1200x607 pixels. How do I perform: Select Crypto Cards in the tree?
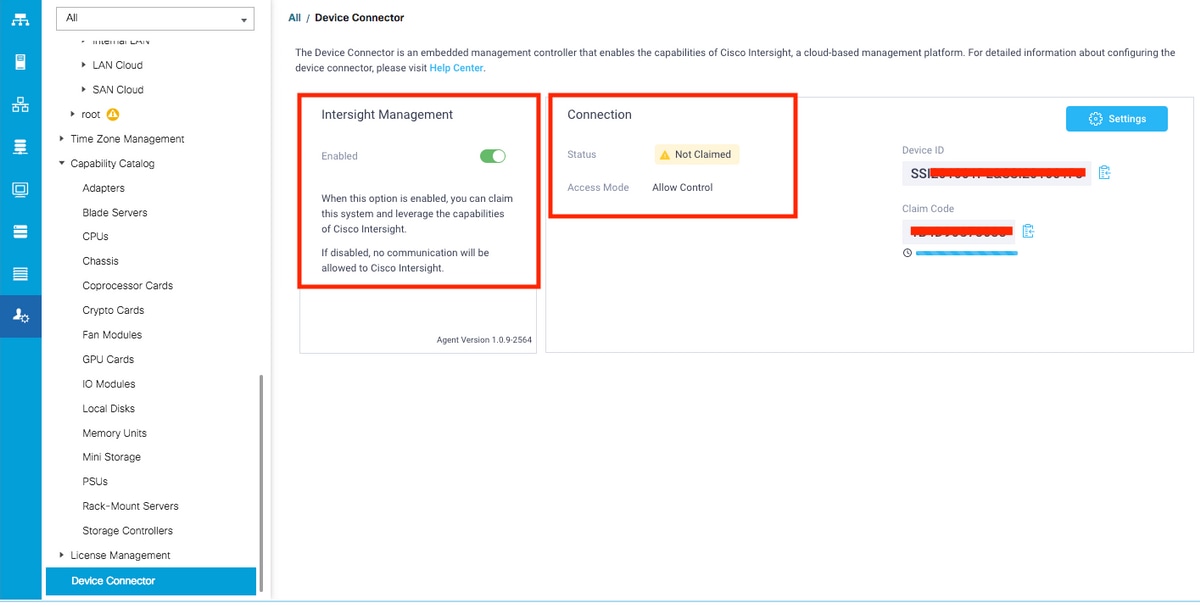114,310
